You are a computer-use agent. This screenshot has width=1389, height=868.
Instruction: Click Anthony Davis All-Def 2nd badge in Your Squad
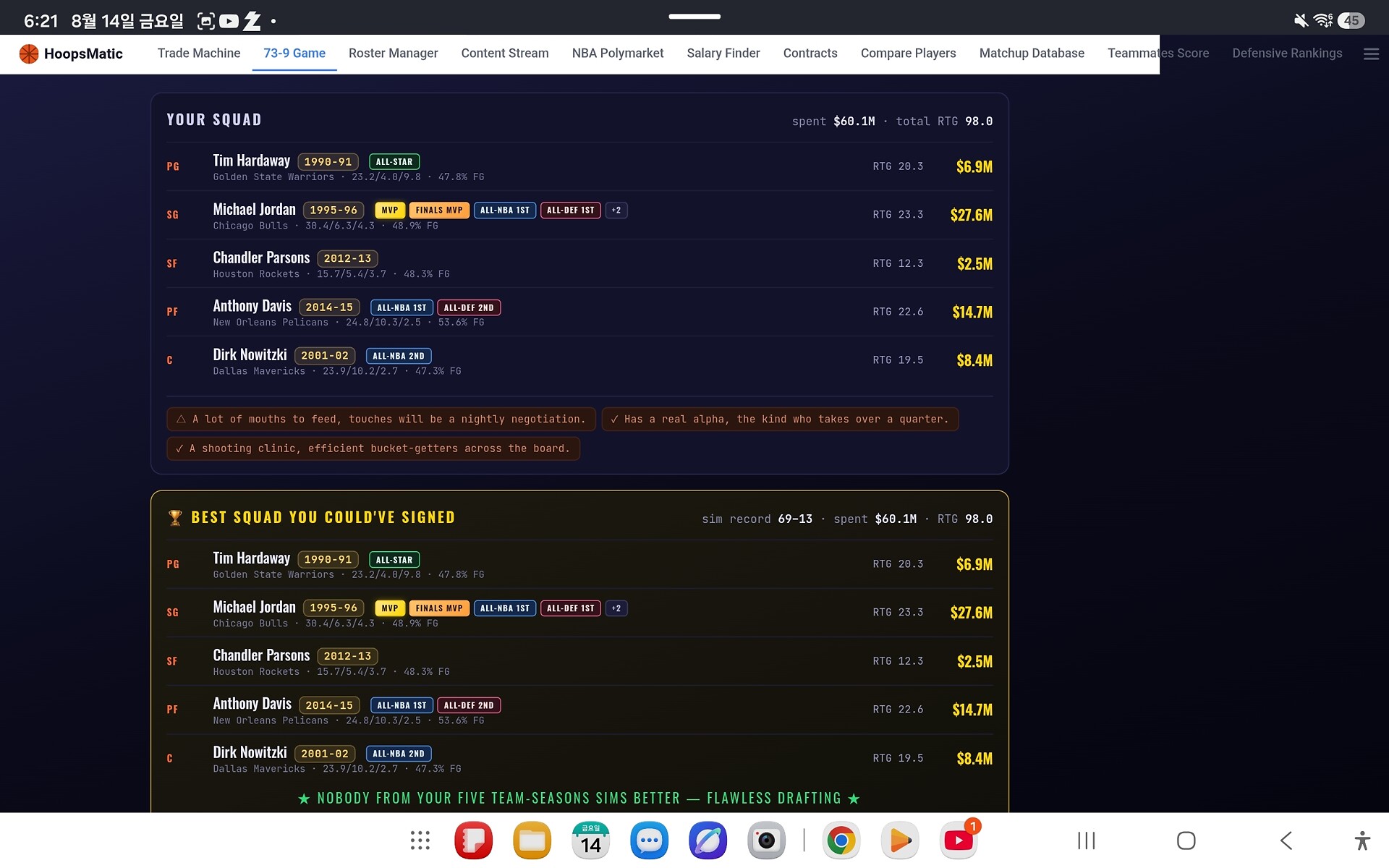click(469, 307)
